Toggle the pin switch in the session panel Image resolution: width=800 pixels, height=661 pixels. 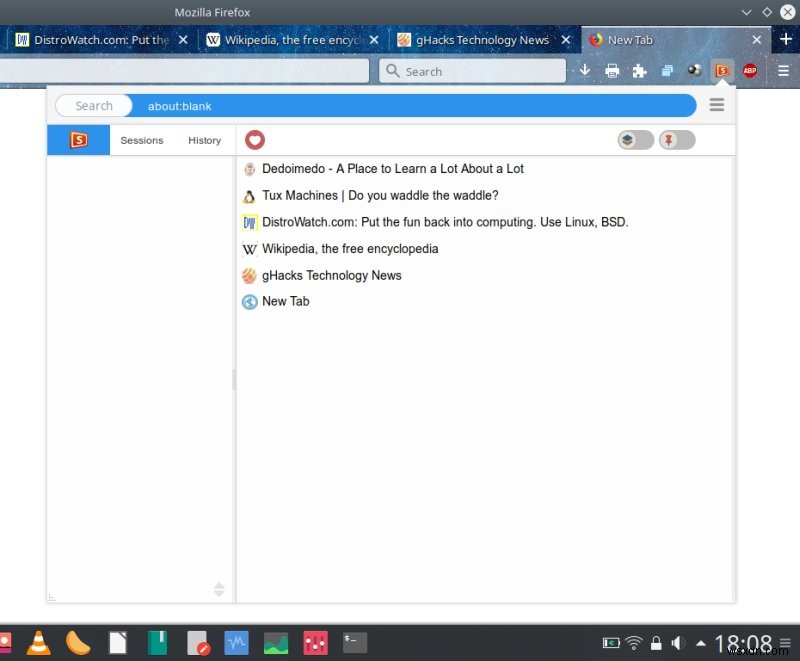(x=676, y=140)
